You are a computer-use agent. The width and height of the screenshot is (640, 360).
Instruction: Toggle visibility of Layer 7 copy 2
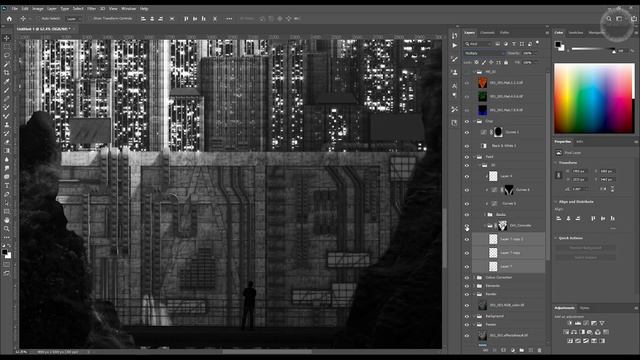tap(467, 239)
